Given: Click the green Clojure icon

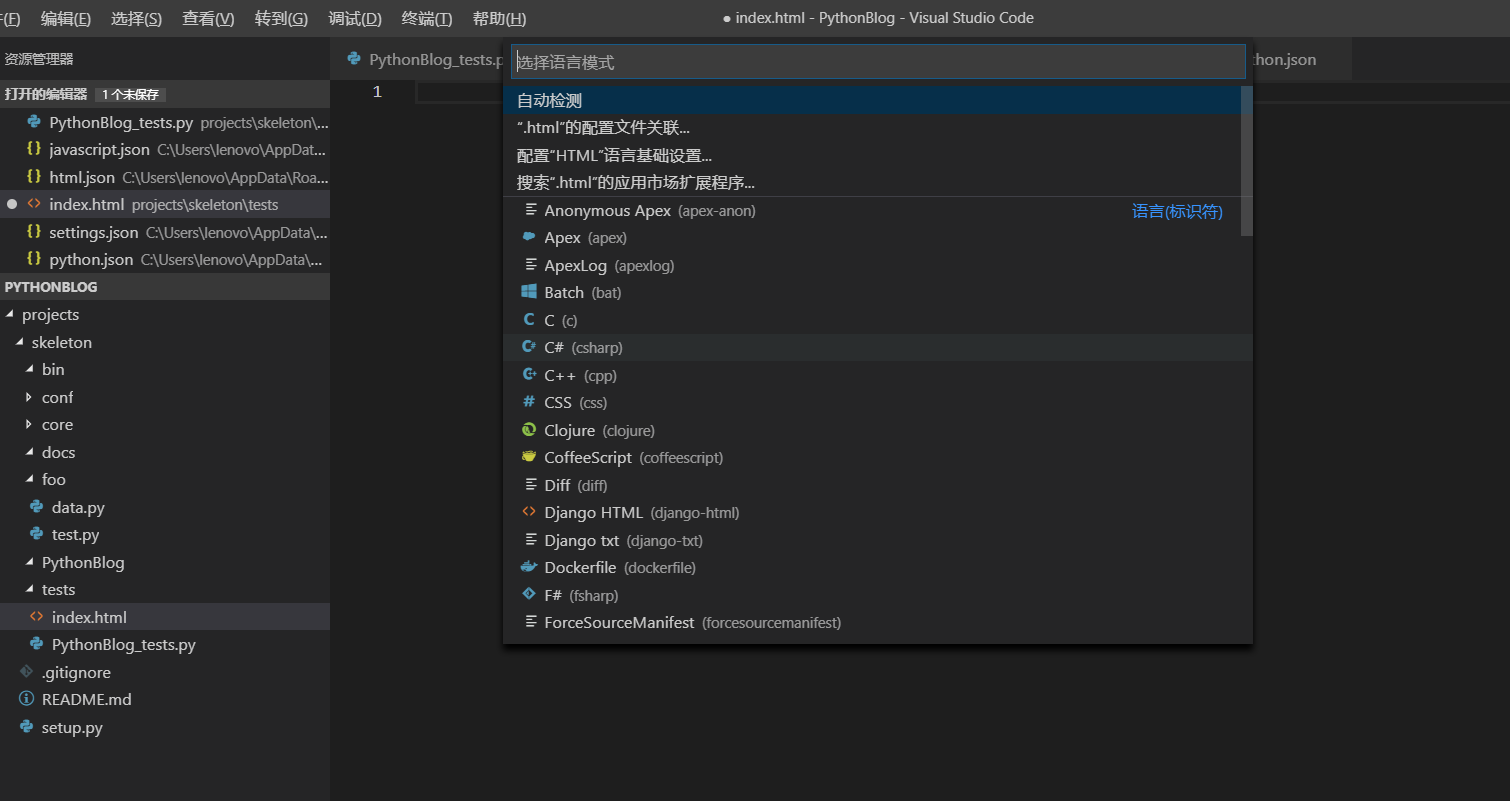Looking at the screenshot, I should pos(529,430).
